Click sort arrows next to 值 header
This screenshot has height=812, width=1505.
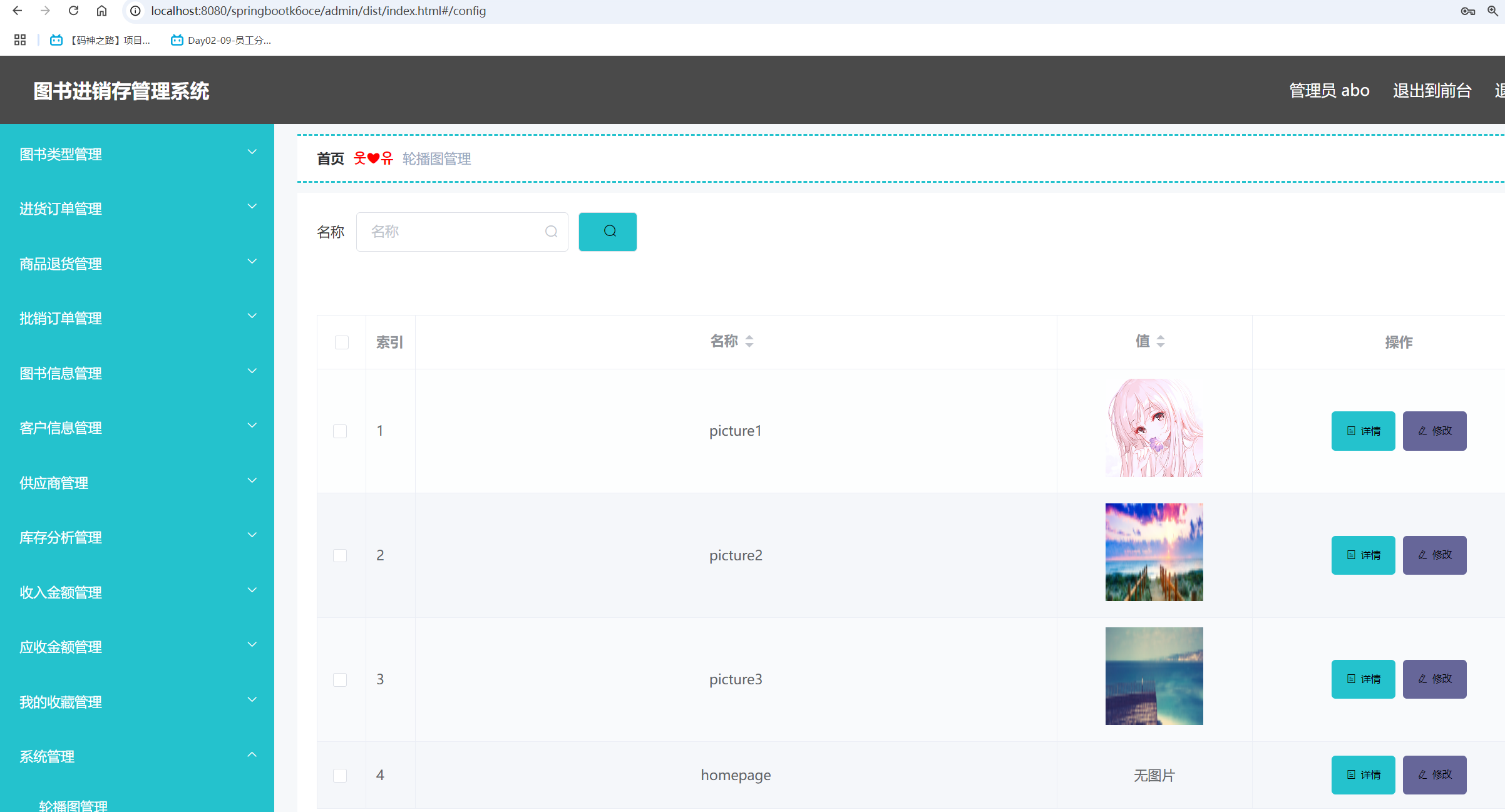(x=1160, y=341)
